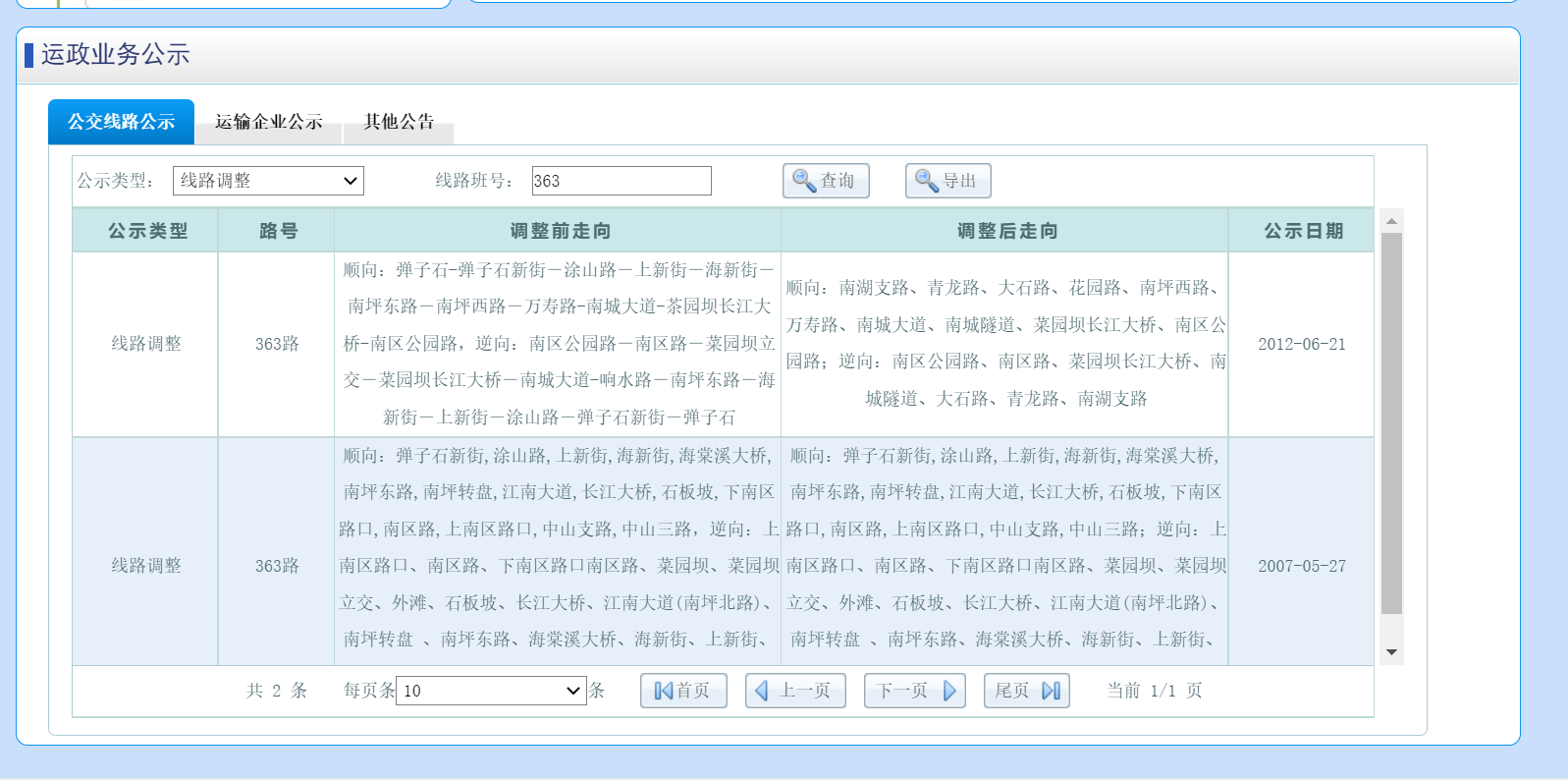Jump to 尾页 last page
This screenshot has height=781, width=1568.
pos(1027,691)
